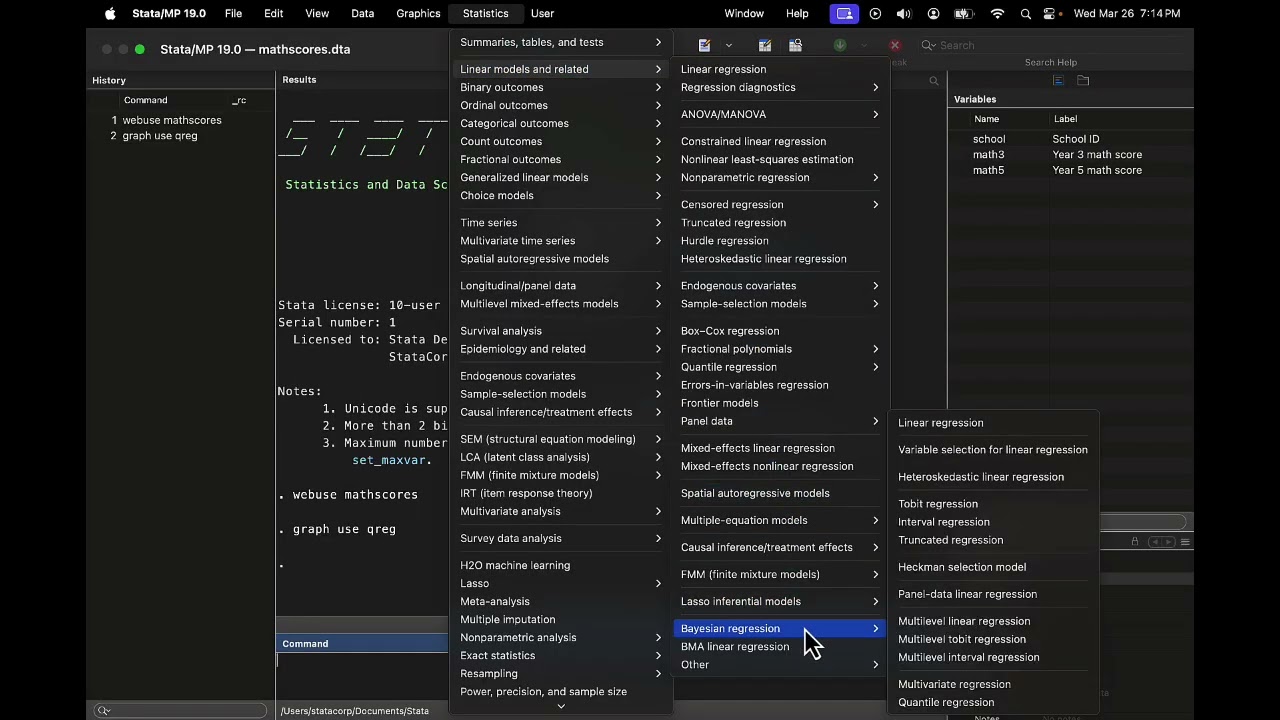Expand the Nonparametric regression submenu
Screen dimensions: 1280x720
[778, 177]
